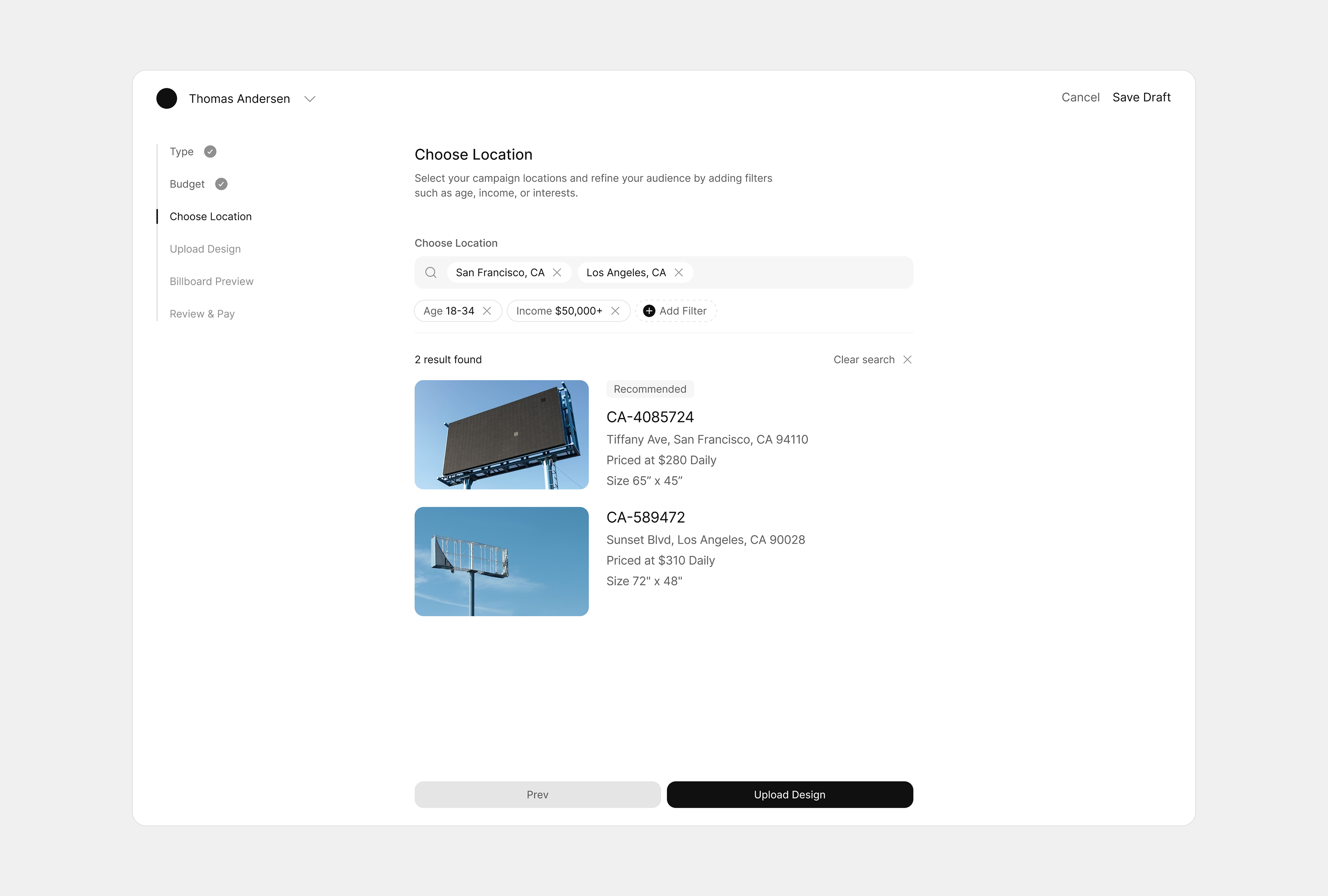Click the search magnifier icon

coord(431,273)
